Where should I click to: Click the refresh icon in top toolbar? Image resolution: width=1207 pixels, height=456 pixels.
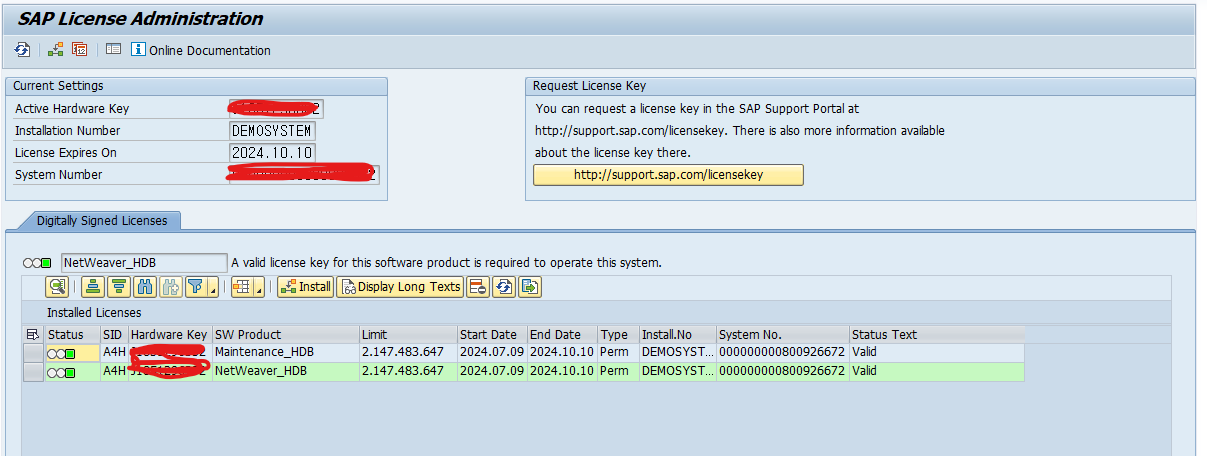[22, 50]
